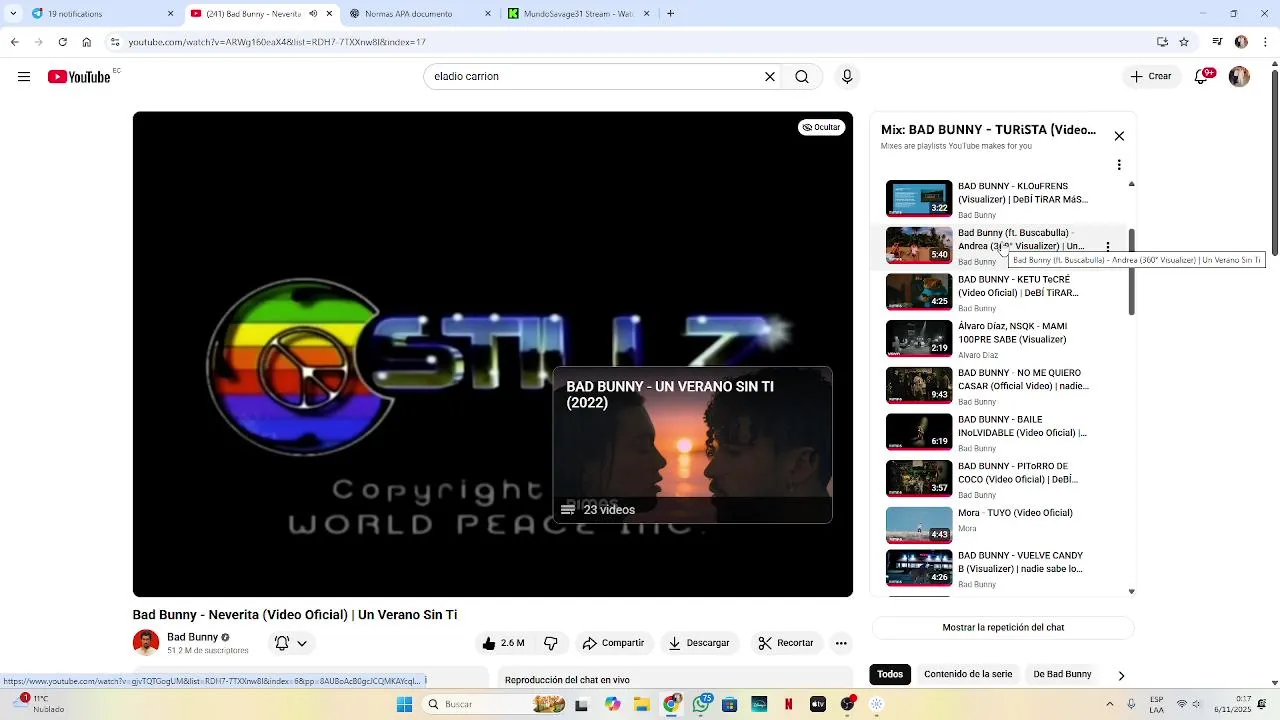Clear the search box text with X
1280x720 pixels.
(770, 77)
